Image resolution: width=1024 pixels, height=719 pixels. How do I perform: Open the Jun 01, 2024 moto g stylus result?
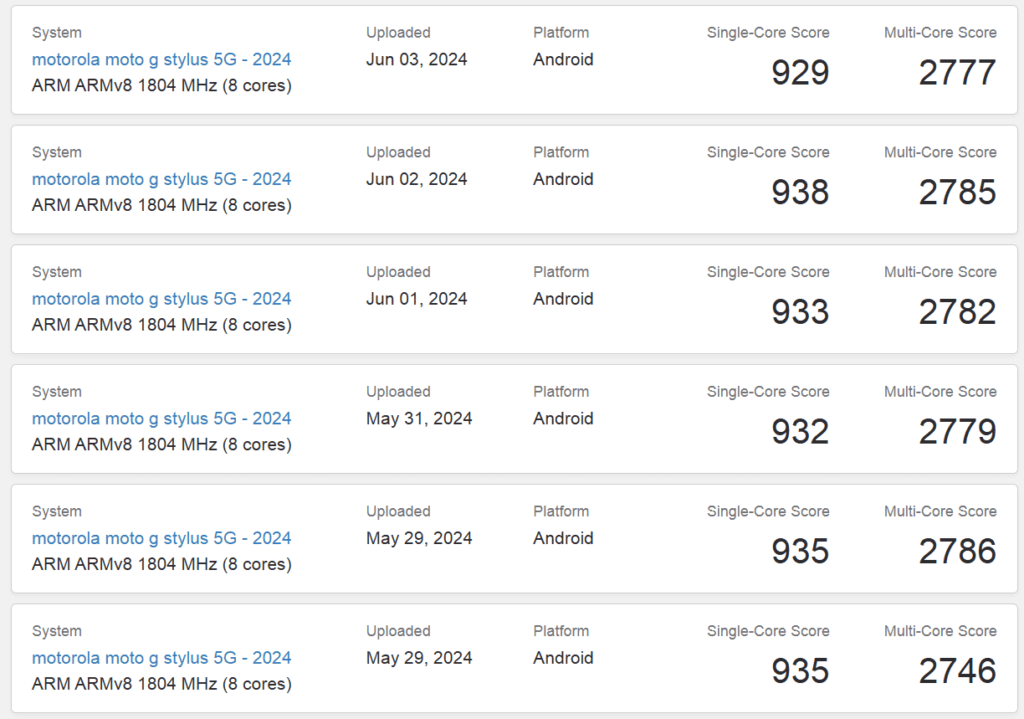pos(161,299)
